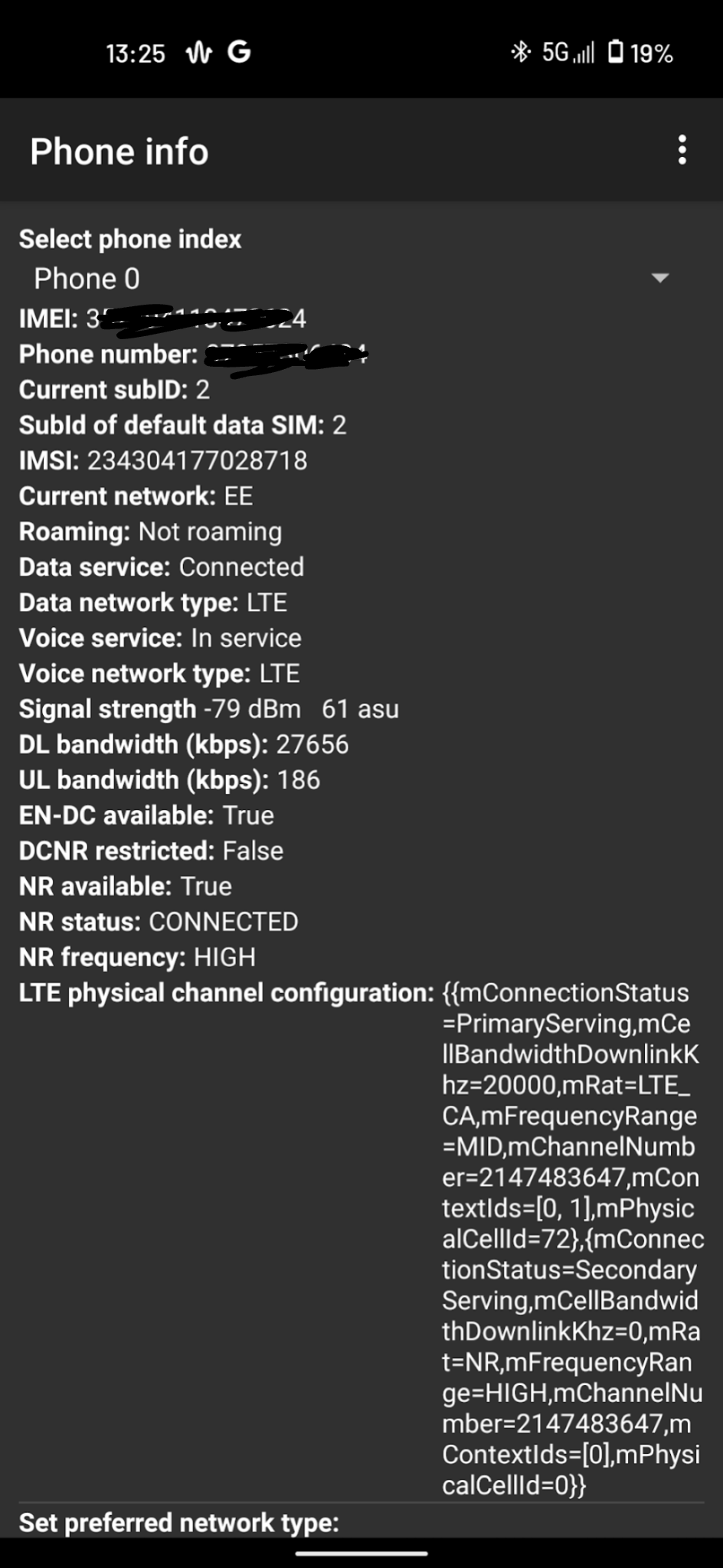Image resolution: width=723 pixels, height=1568 pixels.
Task: Tap the IMSI number value
Action: click(197, 460)
